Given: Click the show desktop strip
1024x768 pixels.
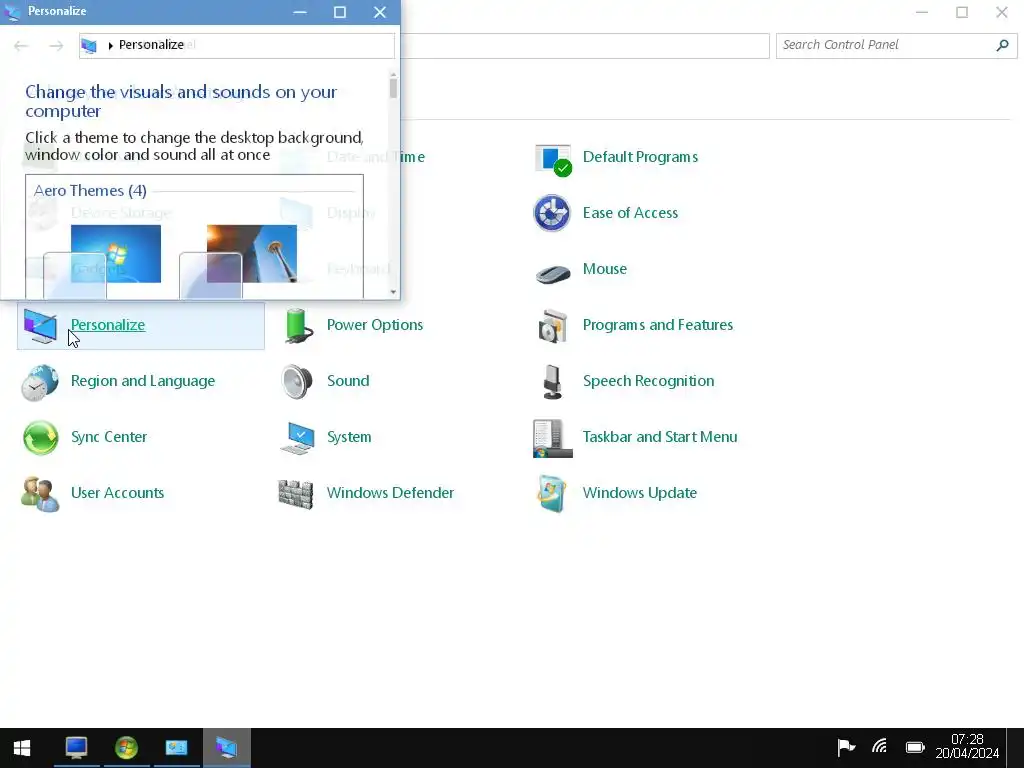Looking at the screenshot, I should click(x=1016, y=748).
